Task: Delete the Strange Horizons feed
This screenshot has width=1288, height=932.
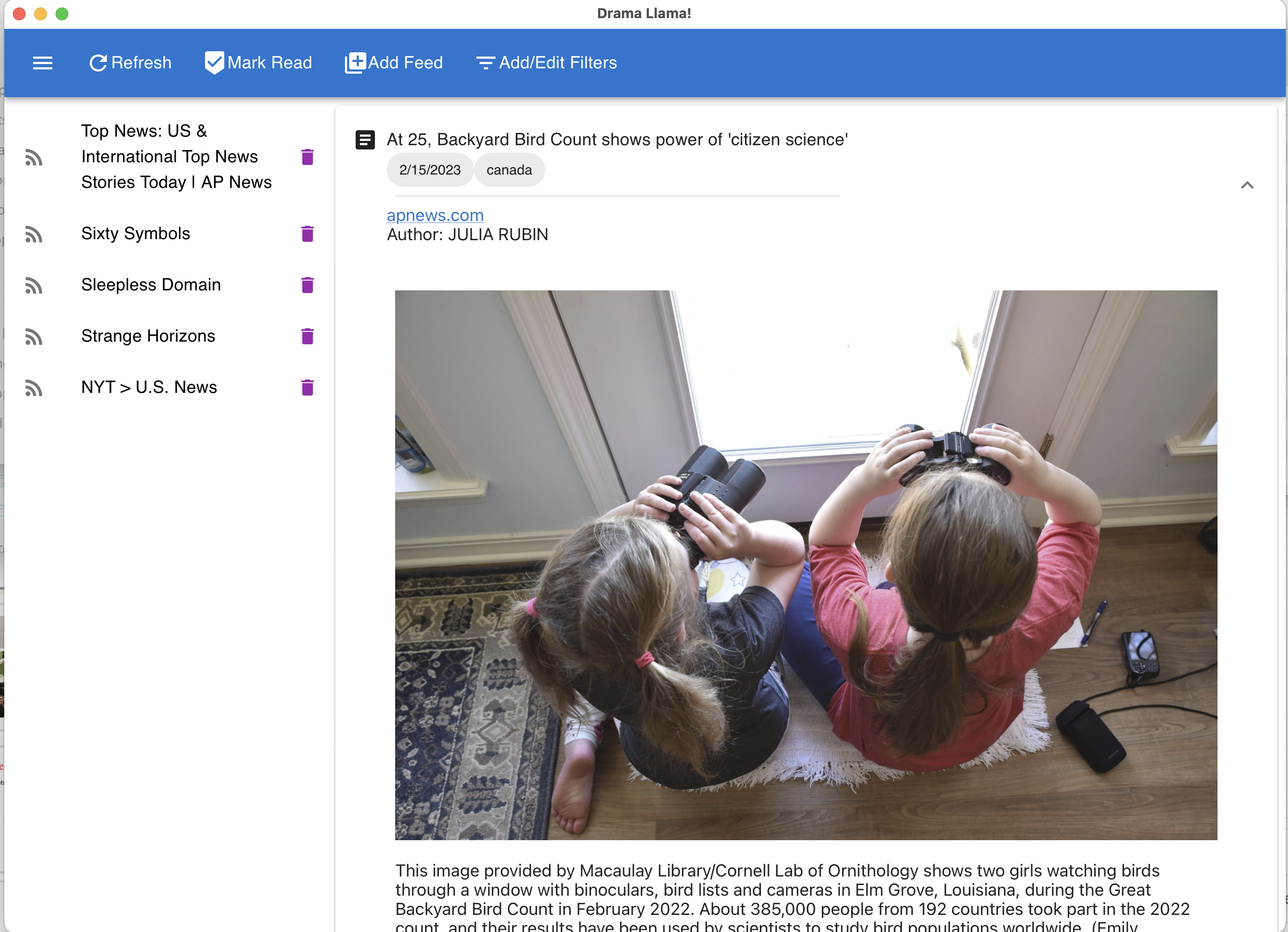Action: pyautogui.click(x=307, y=336)
